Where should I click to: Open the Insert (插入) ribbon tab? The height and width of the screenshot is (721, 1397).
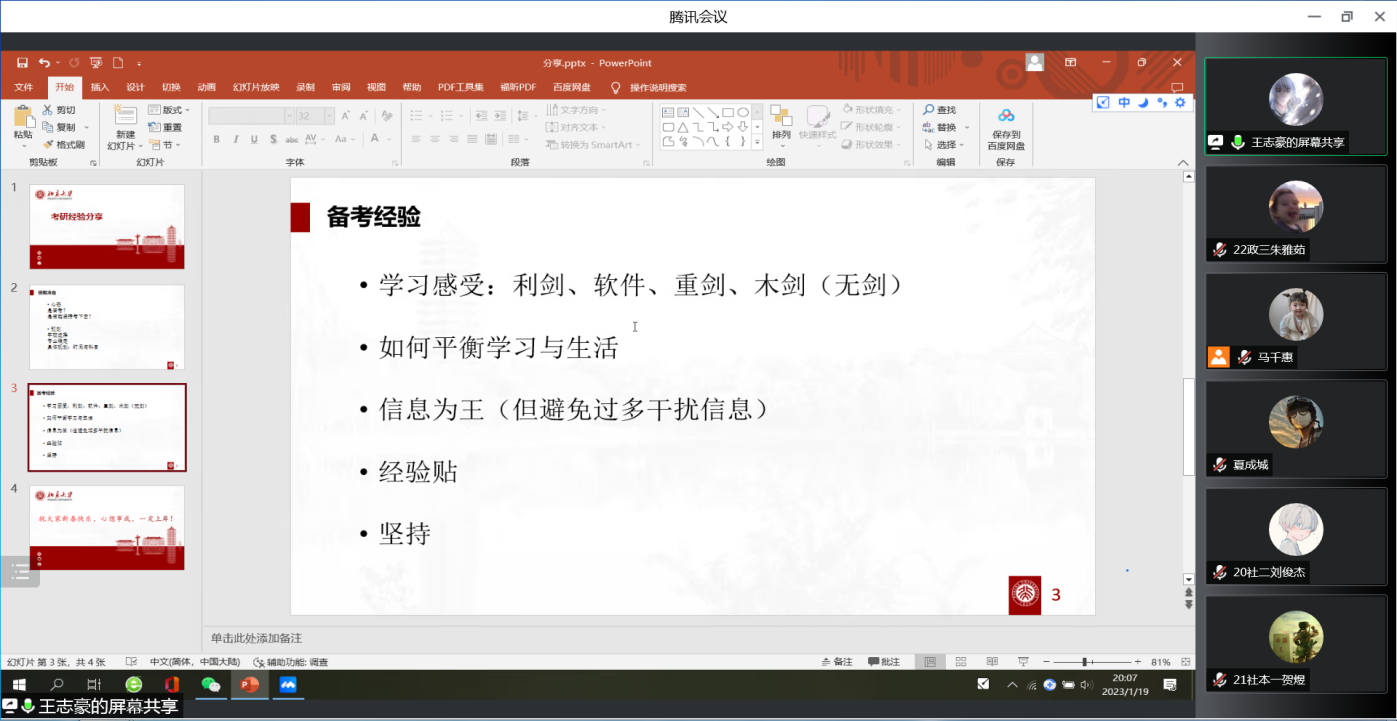100,87
